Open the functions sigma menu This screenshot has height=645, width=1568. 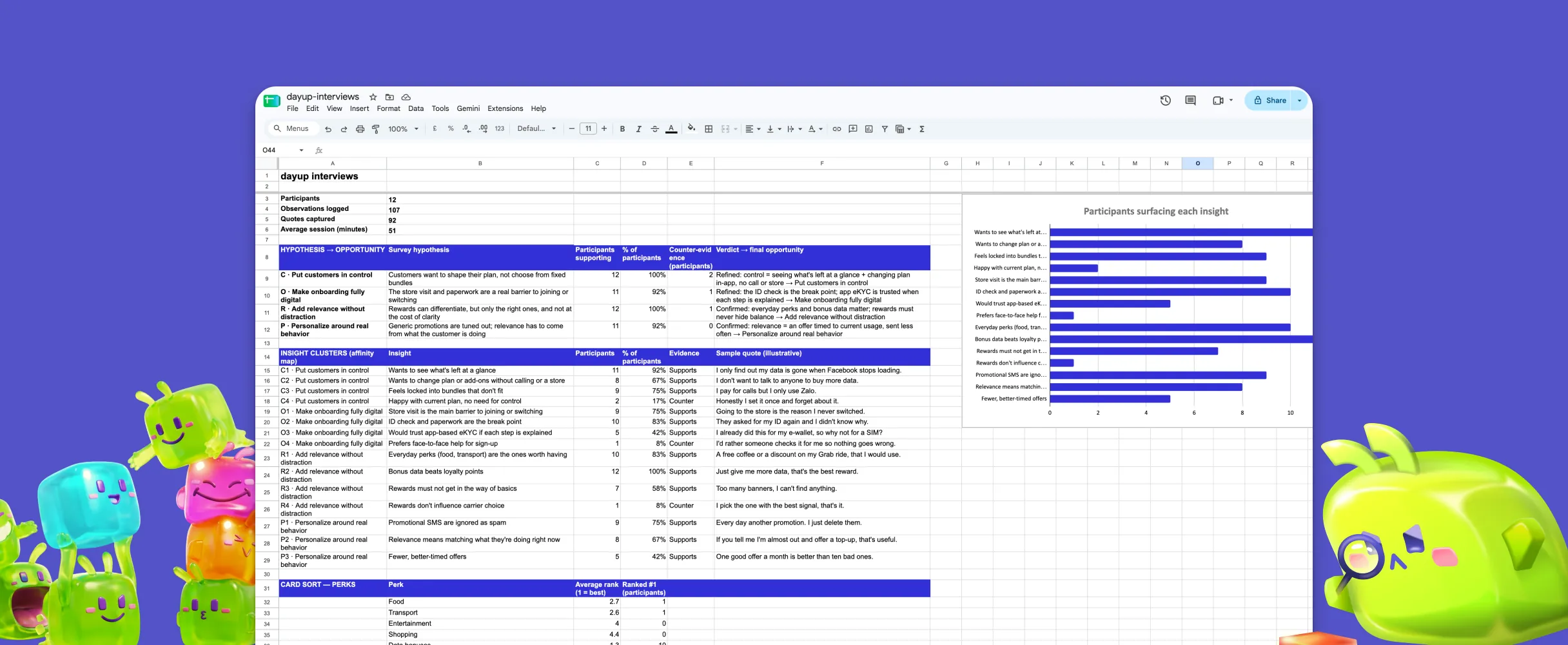[922, 129]
